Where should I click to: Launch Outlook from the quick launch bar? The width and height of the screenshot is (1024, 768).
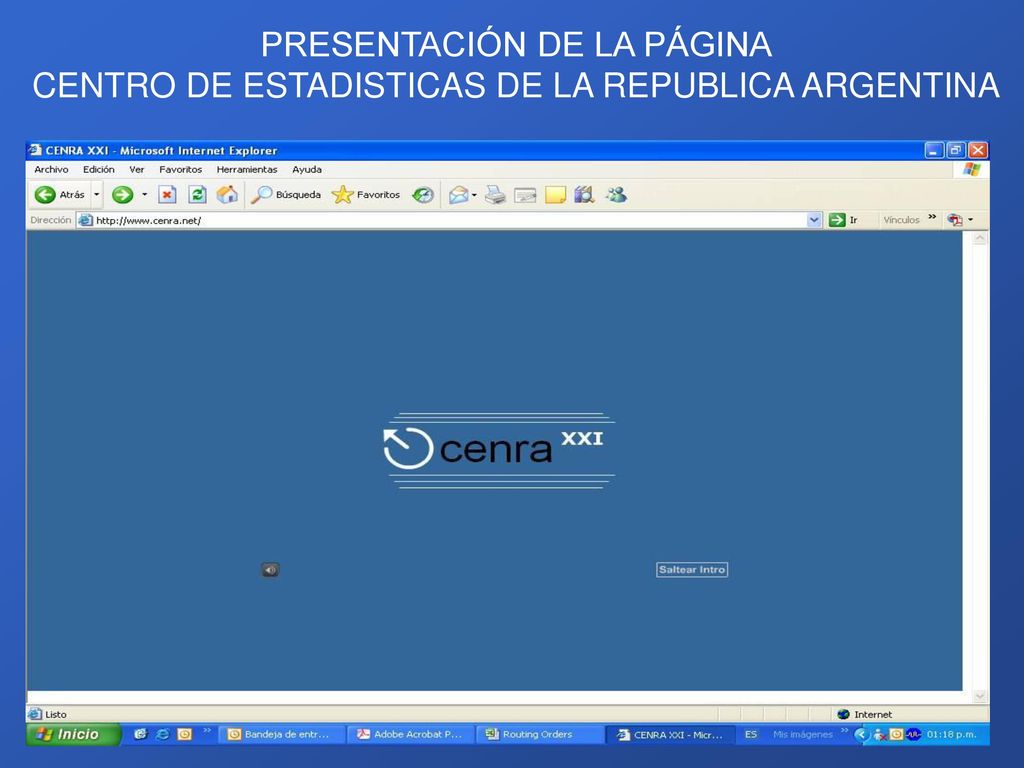click(185, 734)
